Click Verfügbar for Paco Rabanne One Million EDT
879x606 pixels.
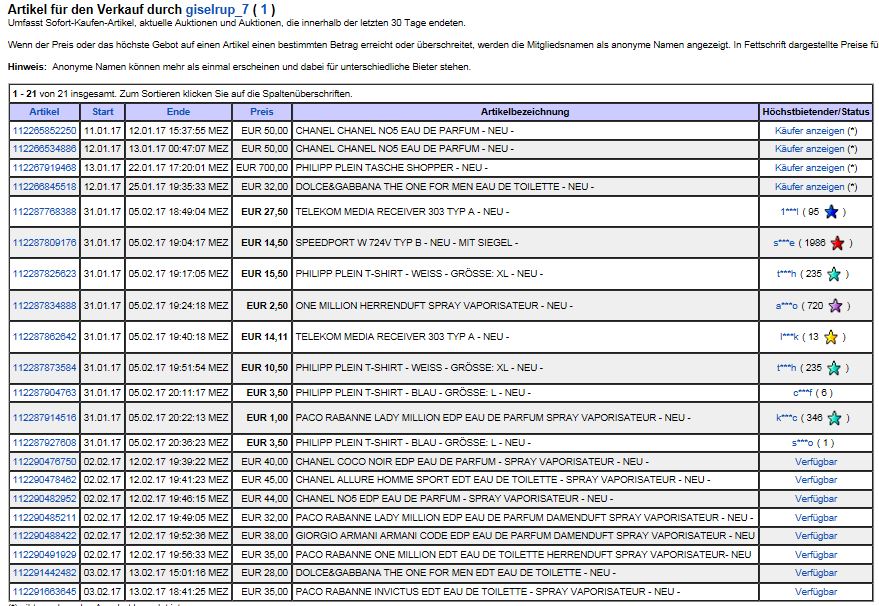click(x=816, y=554)
